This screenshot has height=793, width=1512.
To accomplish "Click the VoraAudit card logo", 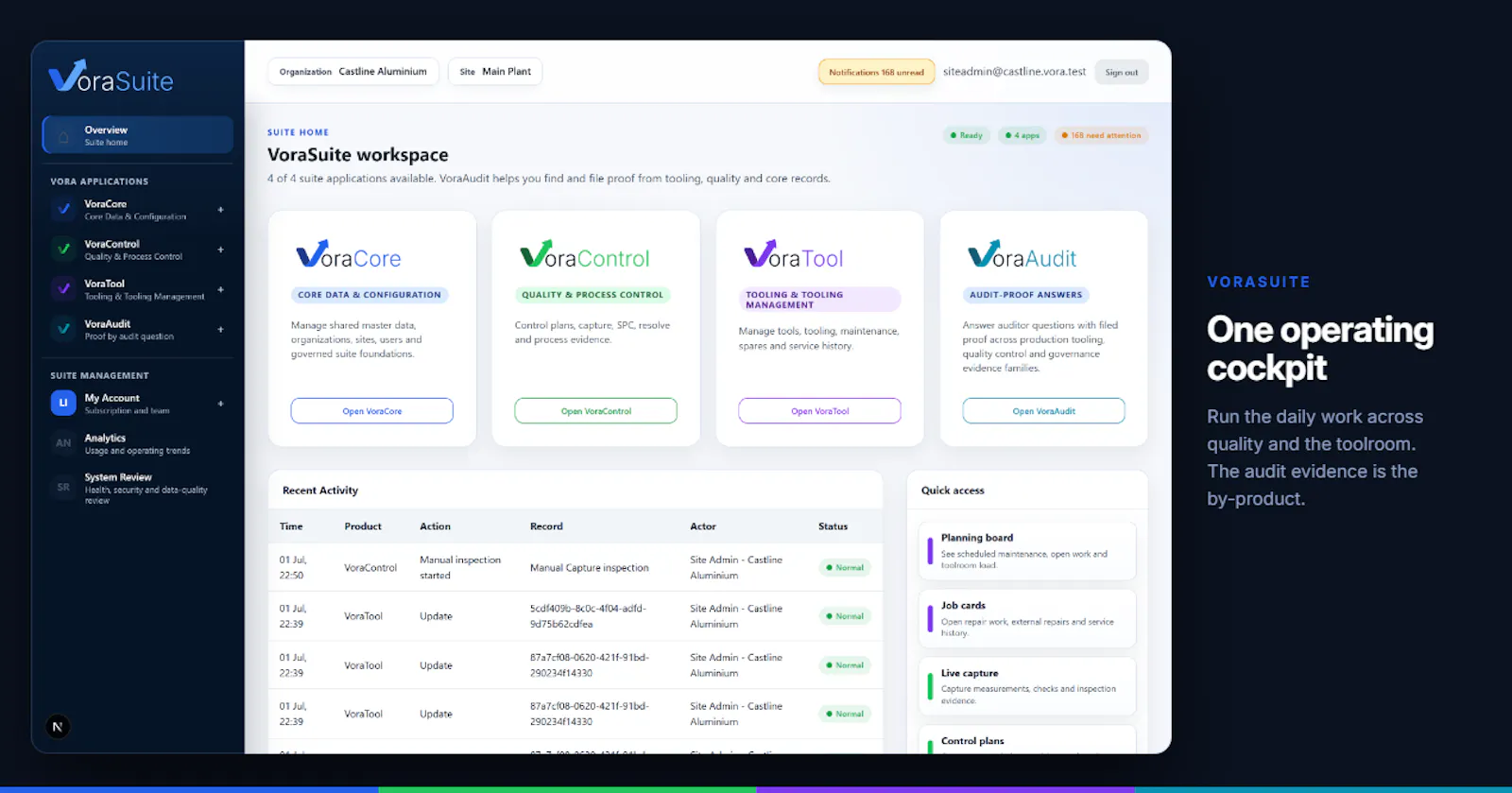I will tap(1022, 255).
